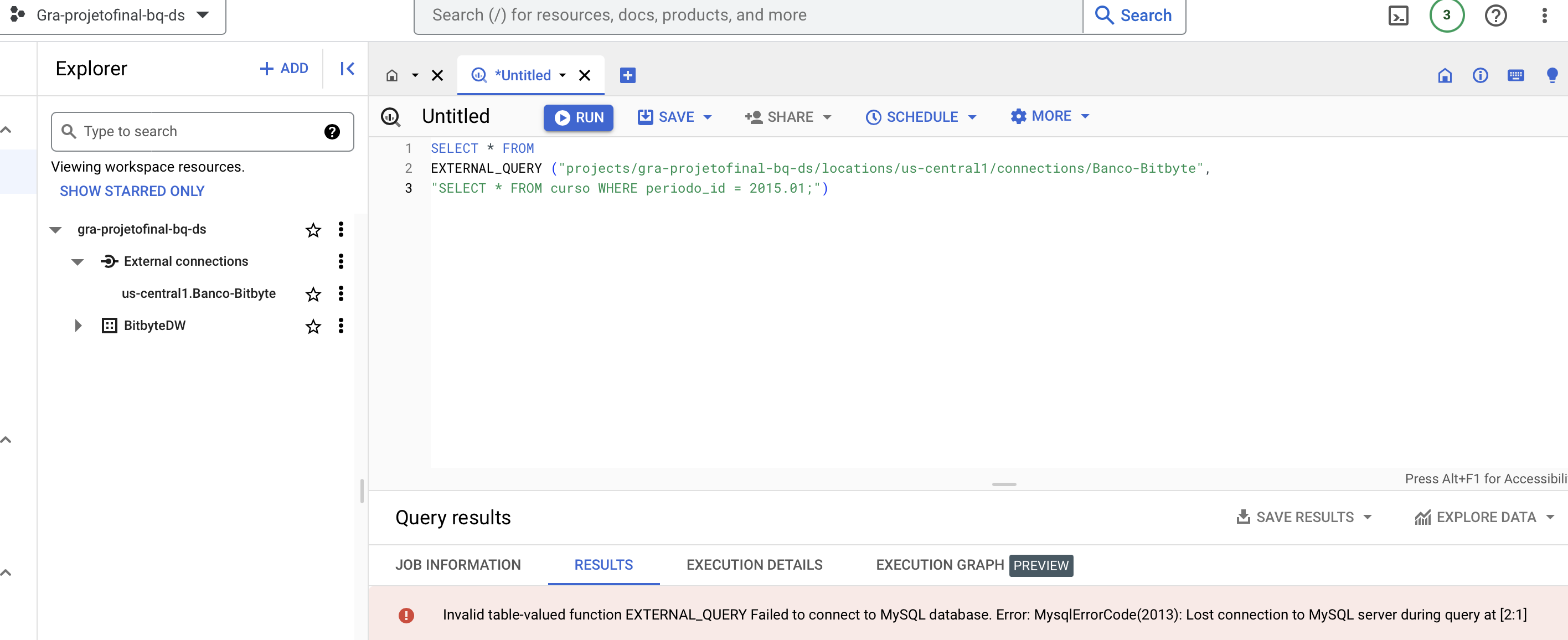The height and width of the screenshot is (640, 1568).
Task: Run the query with RUN button
Action: pyautogui.click(x=578, y=117)
